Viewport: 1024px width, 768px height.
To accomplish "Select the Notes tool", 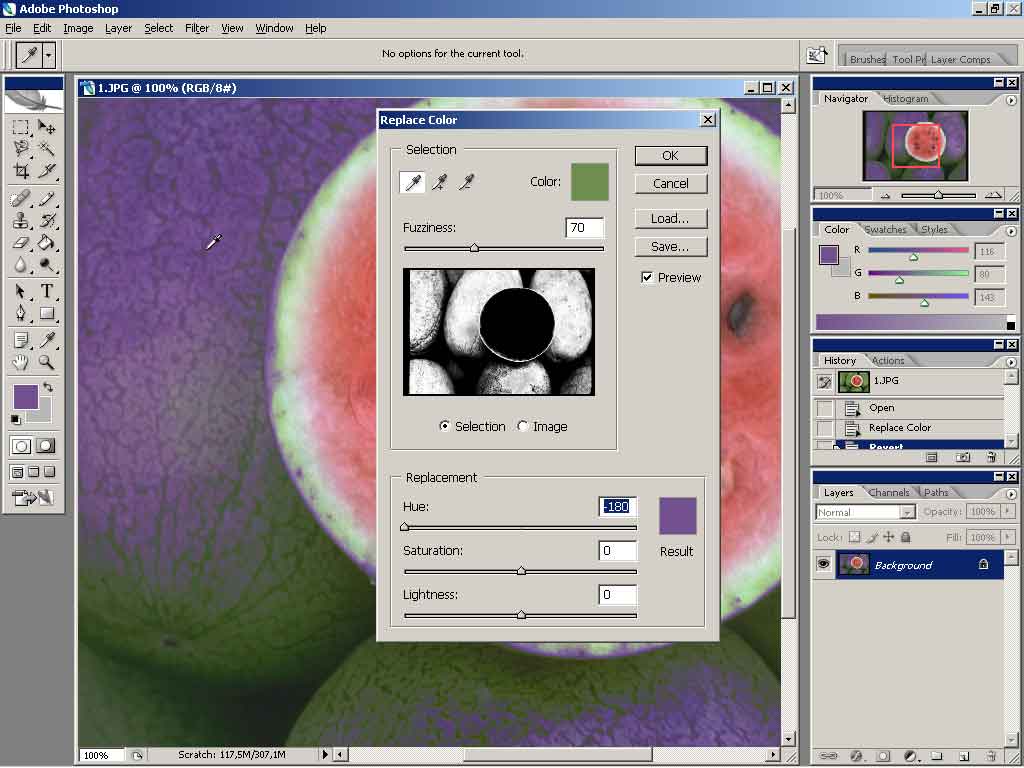I will click(21, 340).
